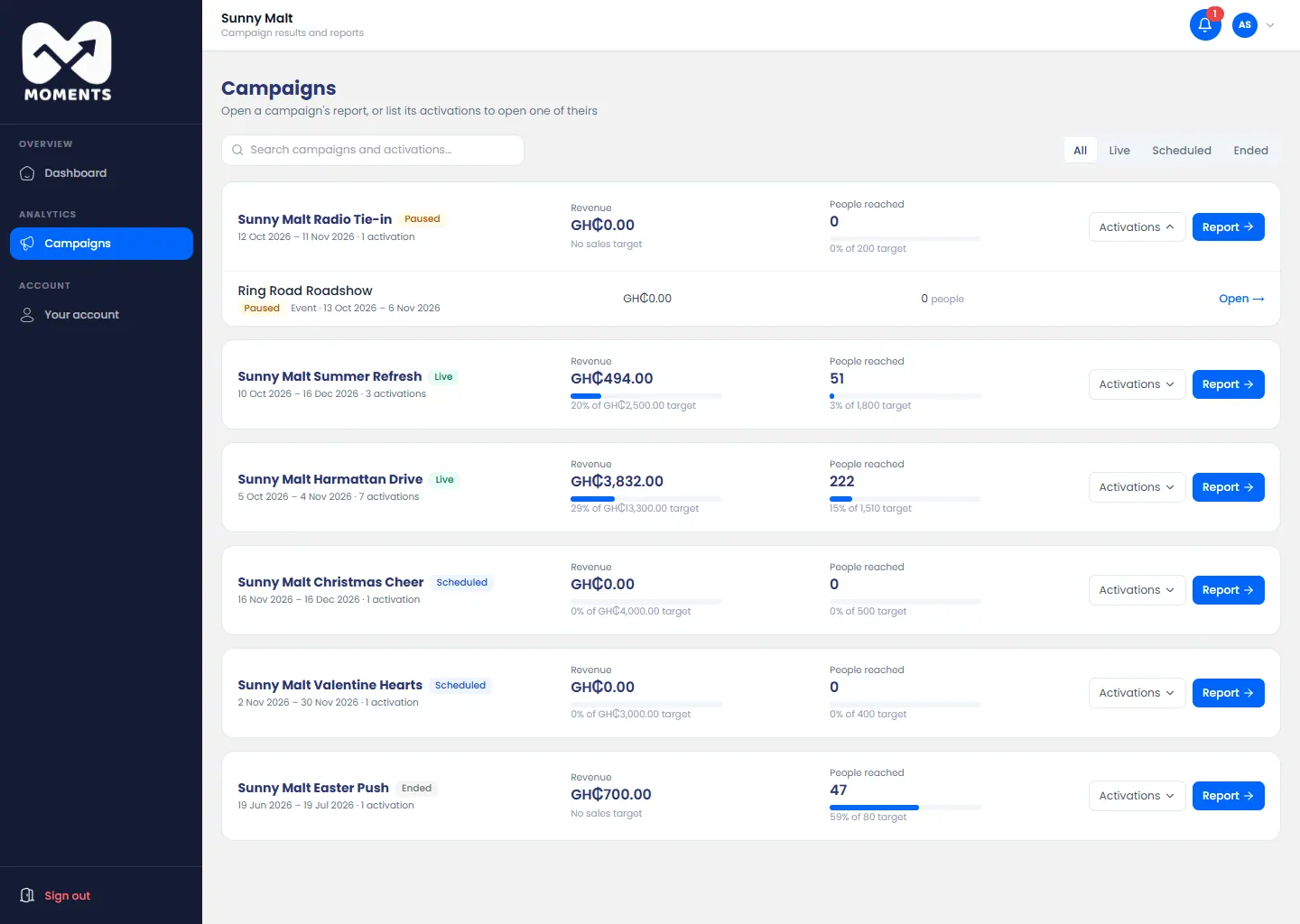The width and height of the screenshot is (1300, 924).
Task: Click the Sunny Malt Summer Refresh title
Action: (330, 376)
